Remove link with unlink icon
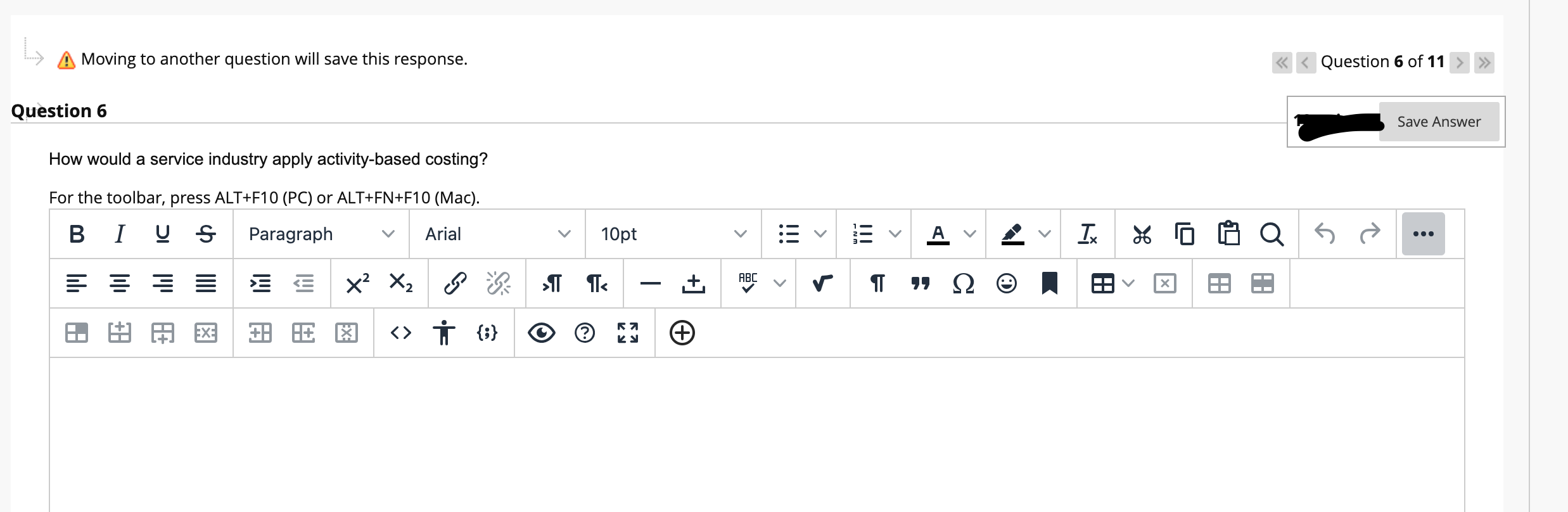This screenshot has width=1568, height=512. click(x=499, y=283)
